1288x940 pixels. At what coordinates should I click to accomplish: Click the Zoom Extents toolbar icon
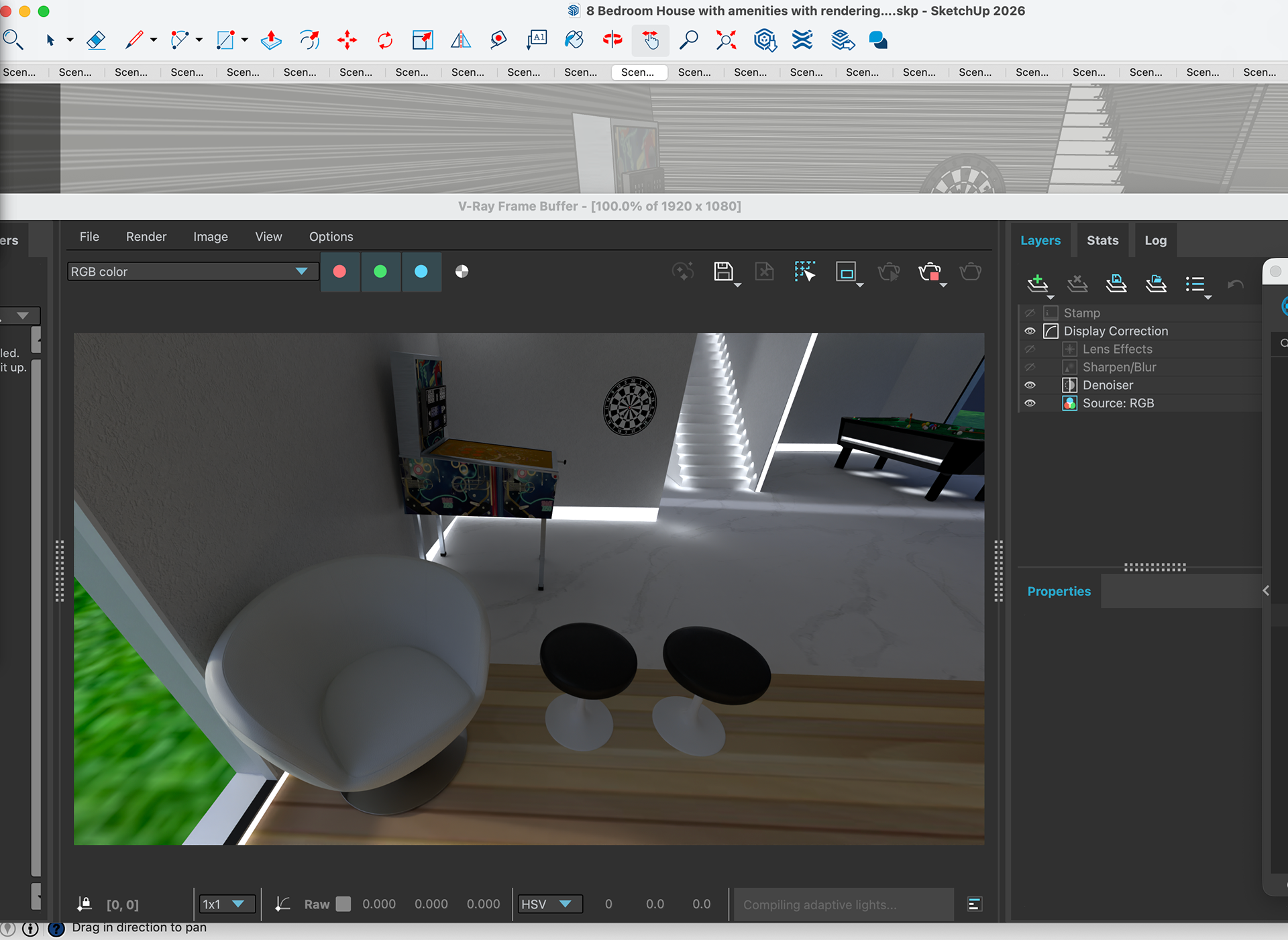click(x=726, y=40)
